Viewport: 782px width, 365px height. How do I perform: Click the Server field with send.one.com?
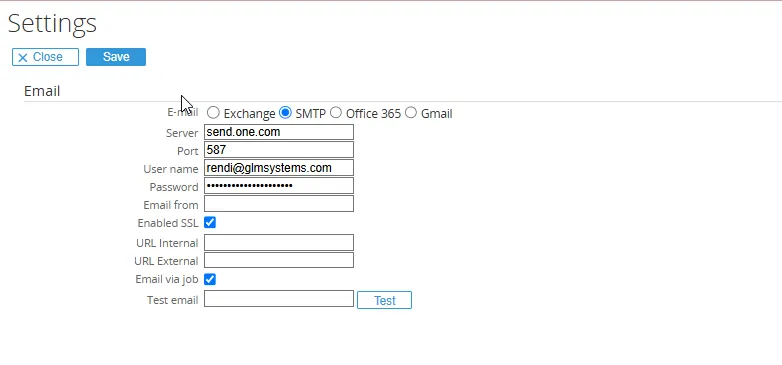279,132
